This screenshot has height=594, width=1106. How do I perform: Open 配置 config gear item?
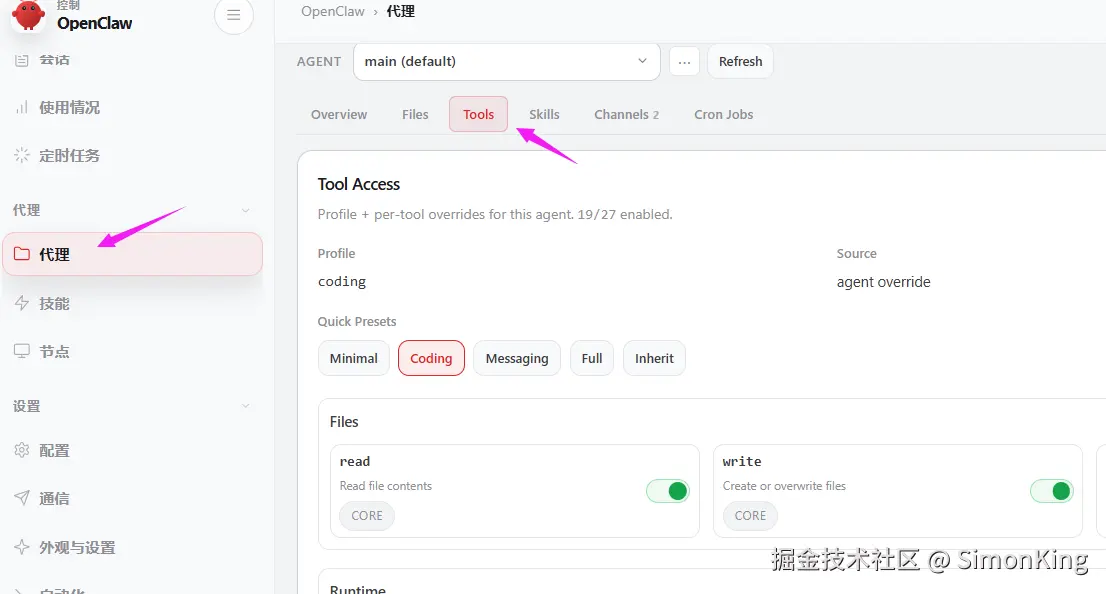tap(132, 450)
